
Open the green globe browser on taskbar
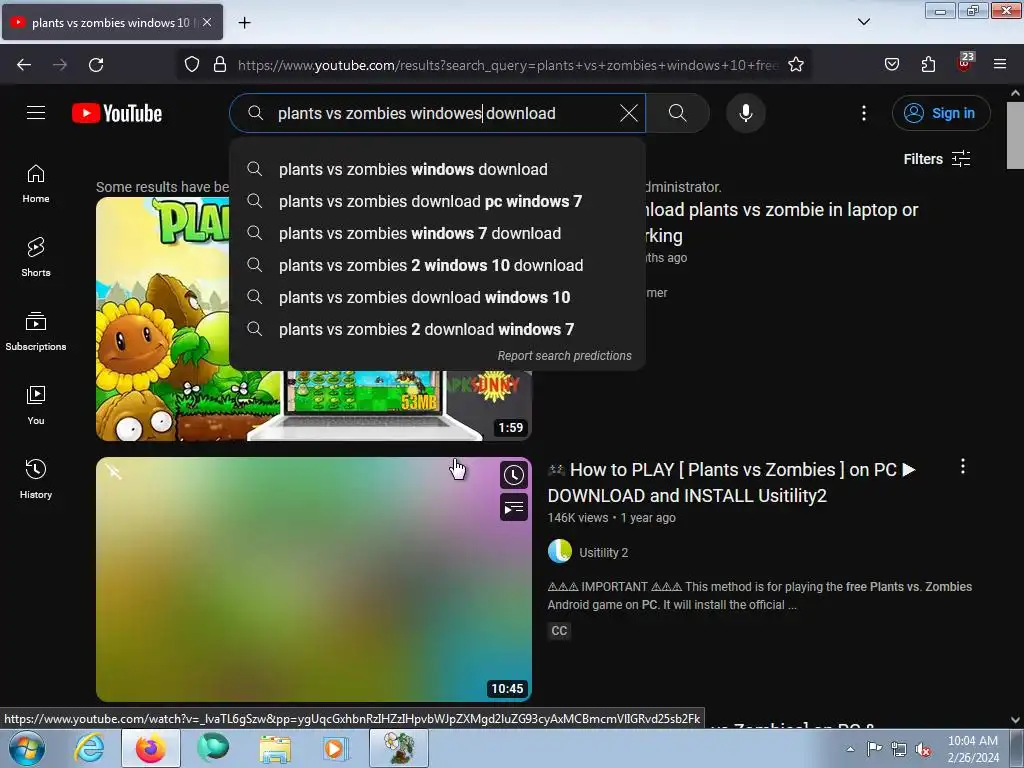[213, 748]
